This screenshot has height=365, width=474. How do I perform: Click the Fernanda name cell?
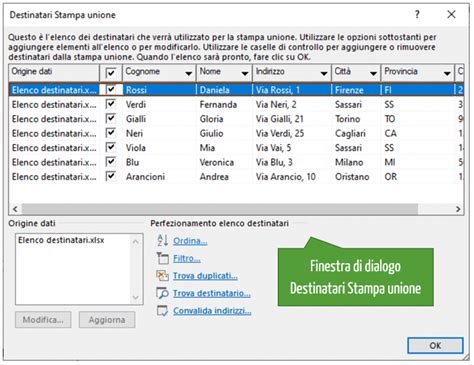coord(224,104)
